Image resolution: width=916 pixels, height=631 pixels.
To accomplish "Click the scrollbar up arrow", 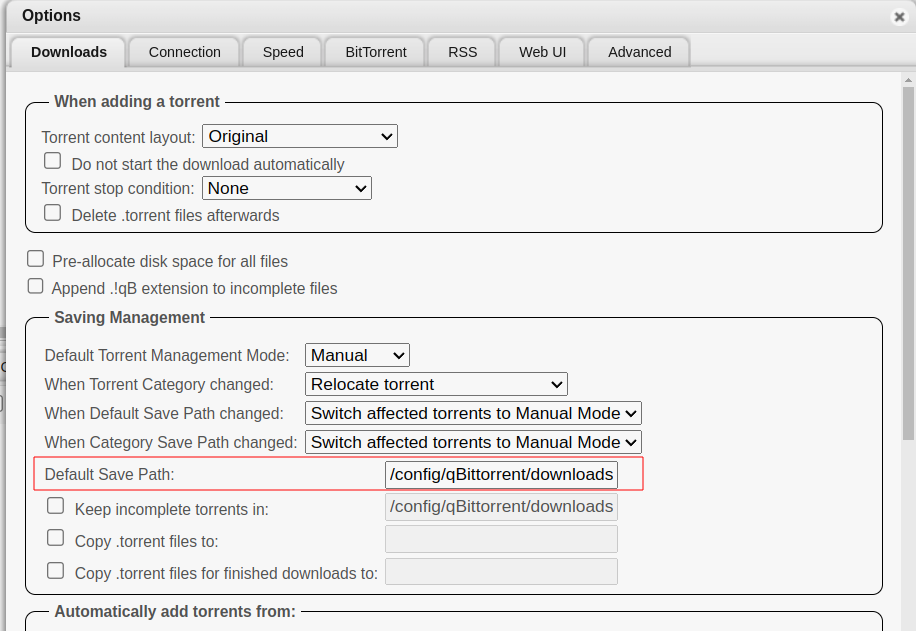I will tap(908, 80).
